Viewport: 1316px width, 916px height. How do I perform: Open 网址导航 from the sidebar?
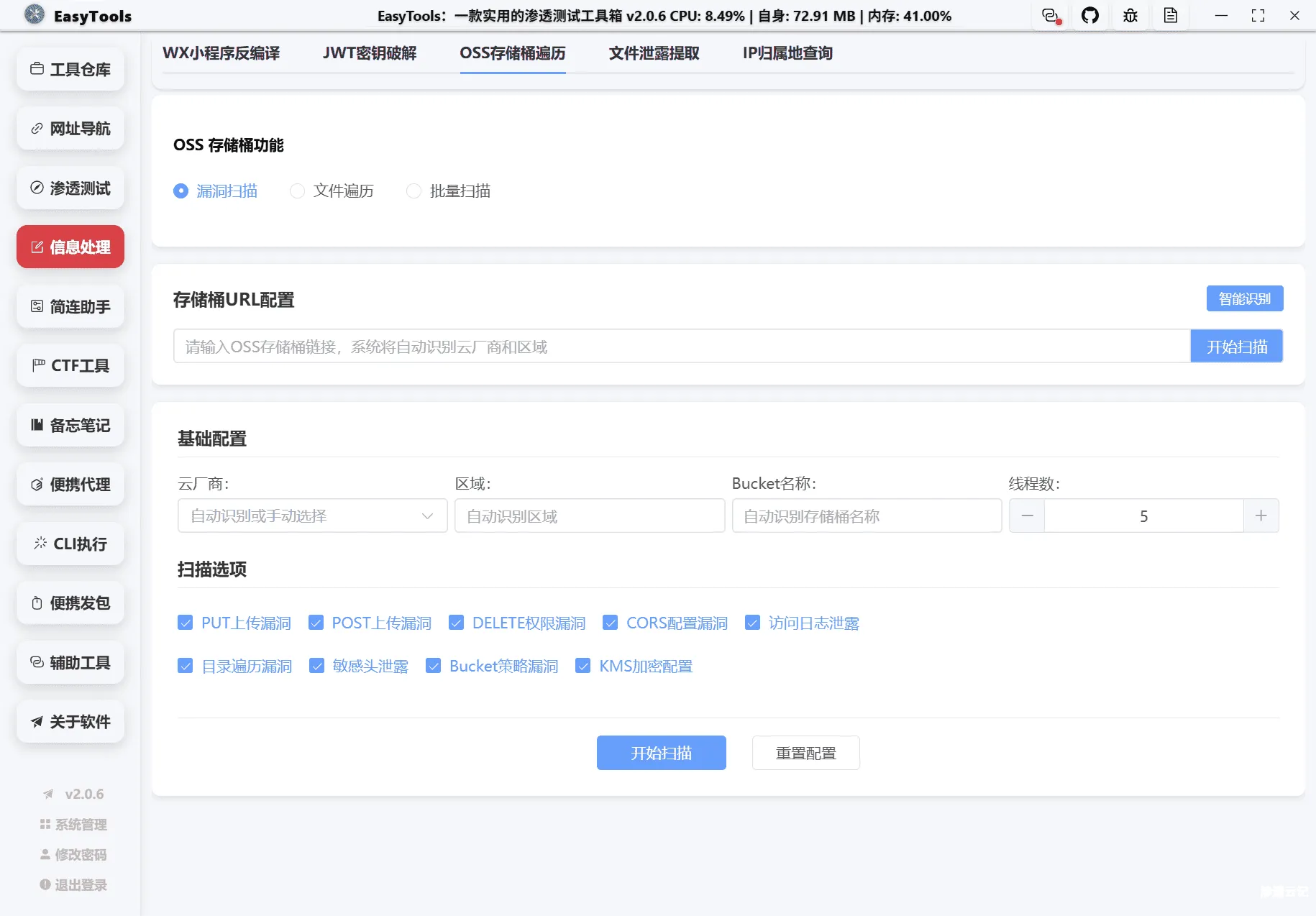click(x=70, y=129)
